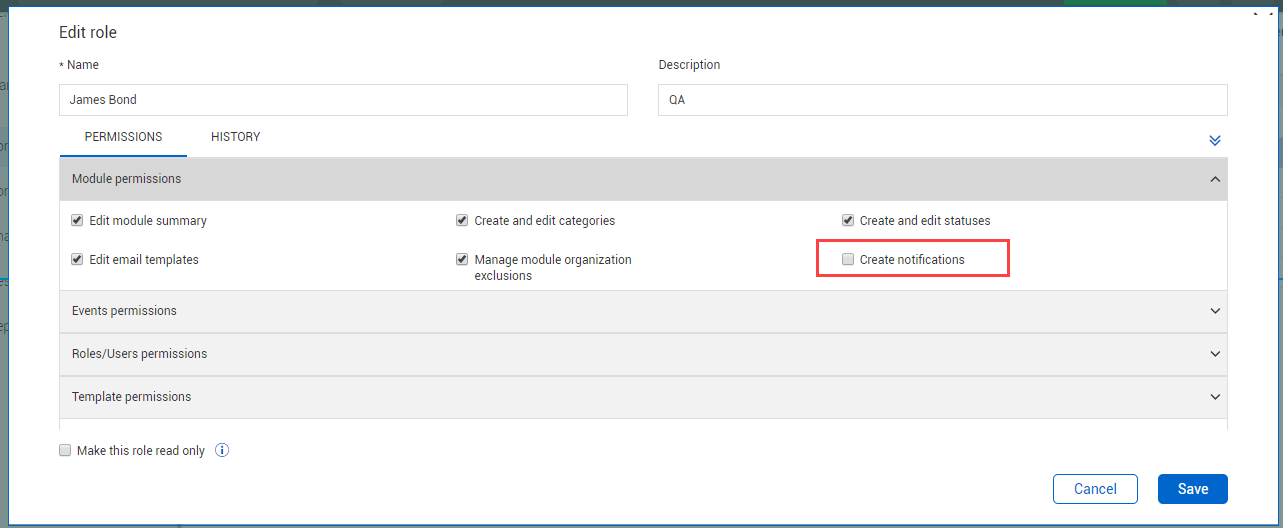This screenshot has width=1283, height=528.
Task: Close the Edit role dialog
Action: point(1262,13)
